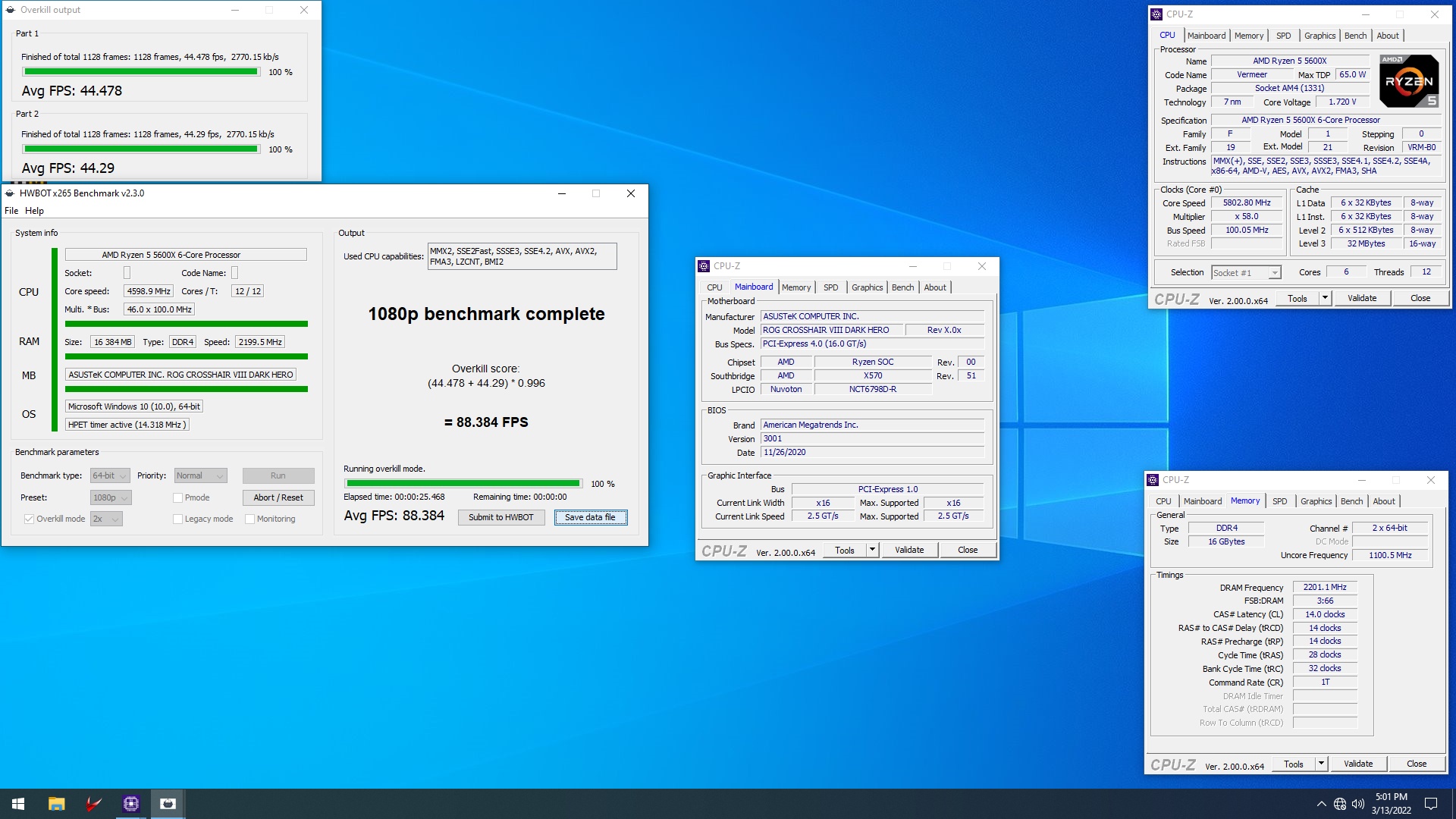Switch to Bench tab in CPU-Z CPU window
The image size is (1456, 819).
[x=1355, y=36]
